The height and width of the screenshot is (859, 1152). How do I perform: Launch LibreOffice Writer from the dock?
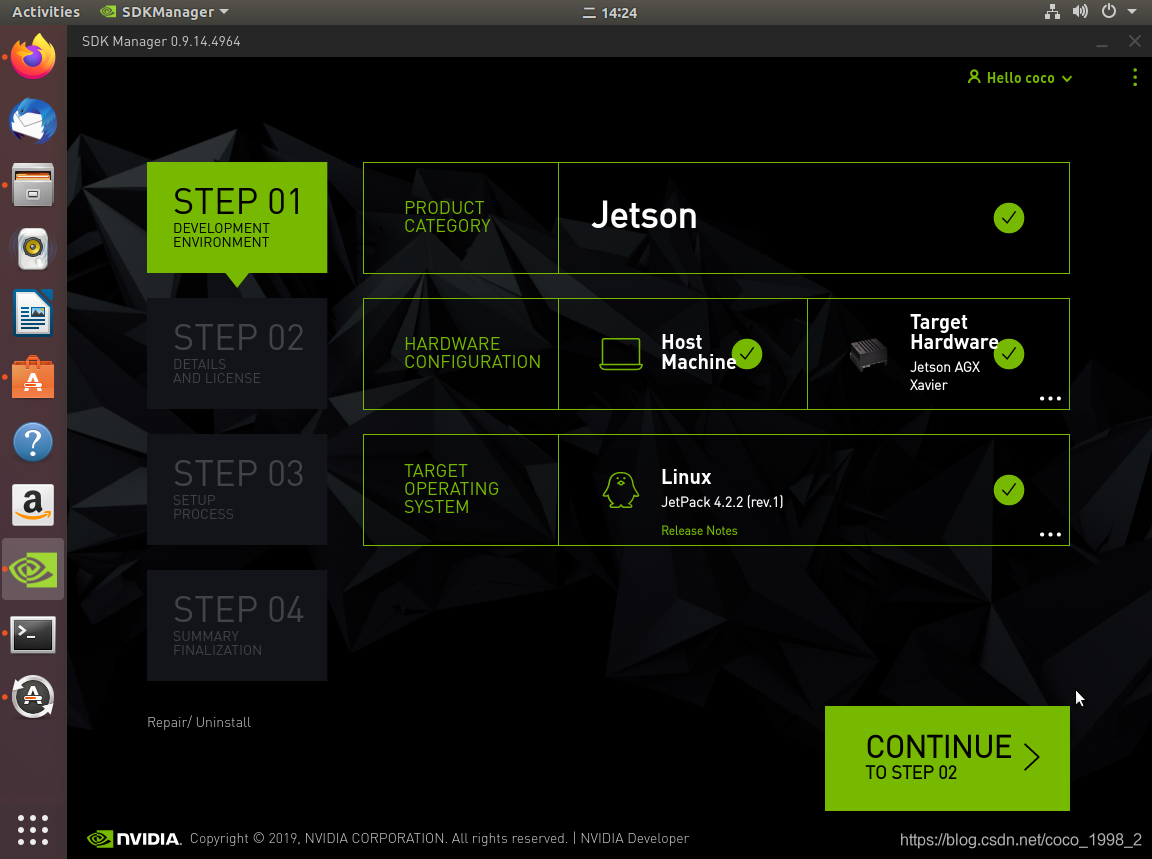point(33,313)
